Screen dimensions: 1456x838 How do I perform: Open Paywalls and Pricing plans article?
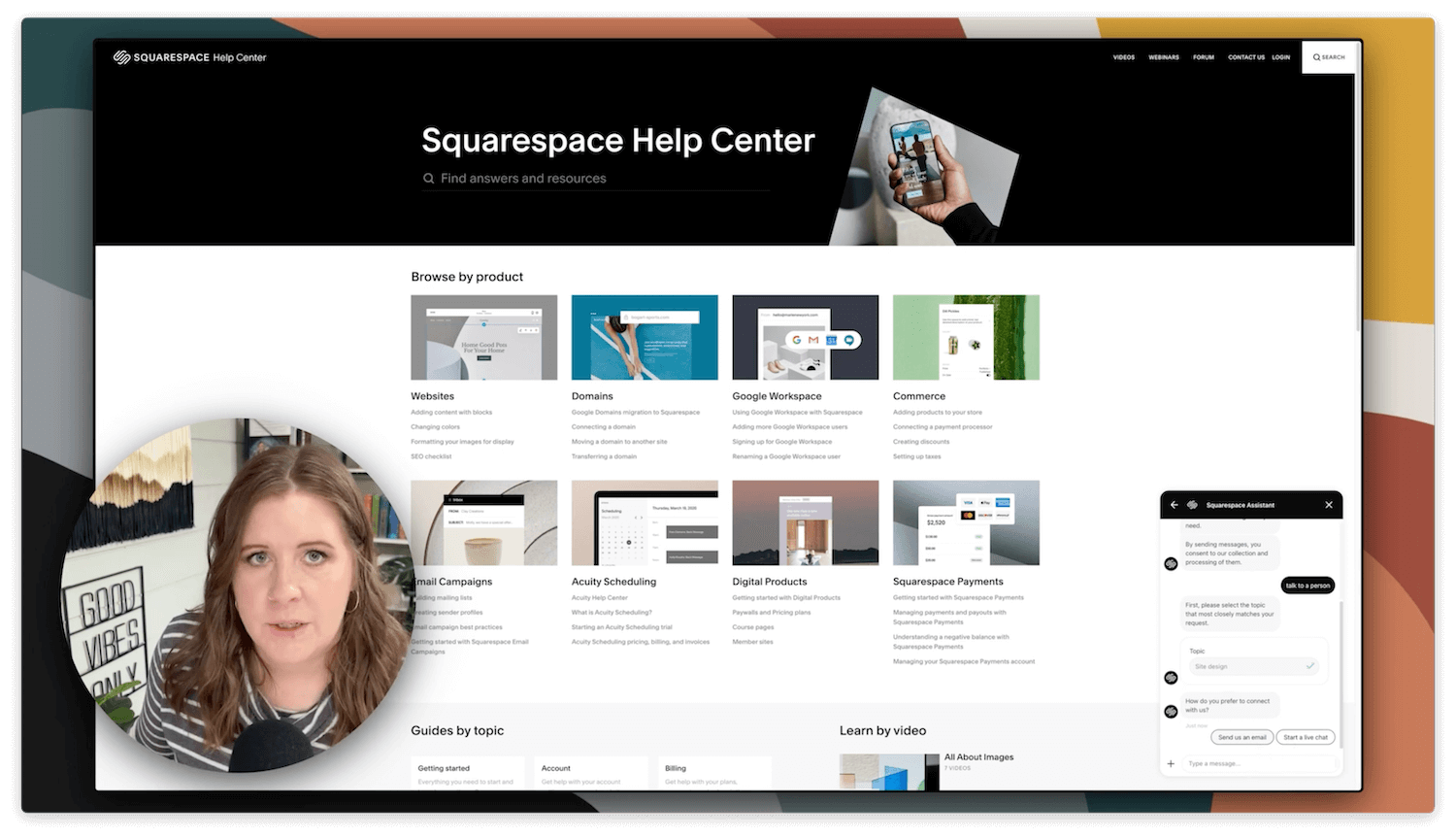tap(772, 613)
